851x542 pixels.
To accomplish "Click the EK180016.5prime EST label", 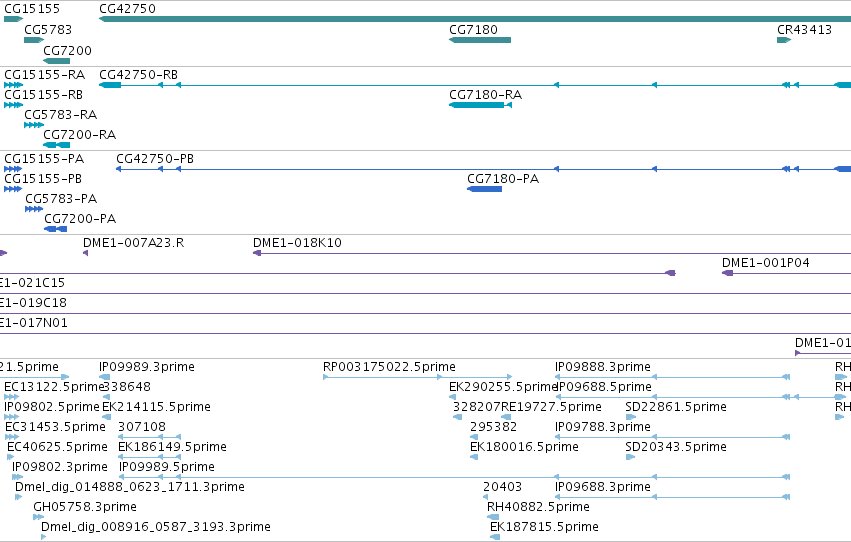I will (524, 447).
